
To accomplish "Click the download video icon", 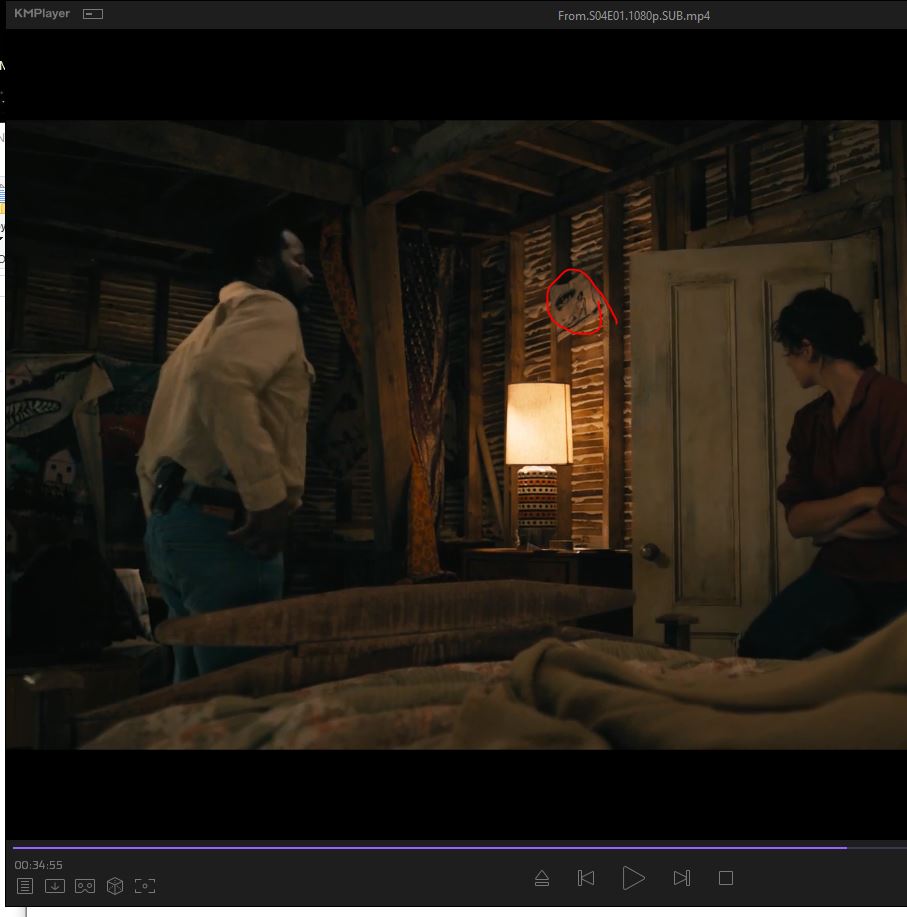I will point(55,885).
